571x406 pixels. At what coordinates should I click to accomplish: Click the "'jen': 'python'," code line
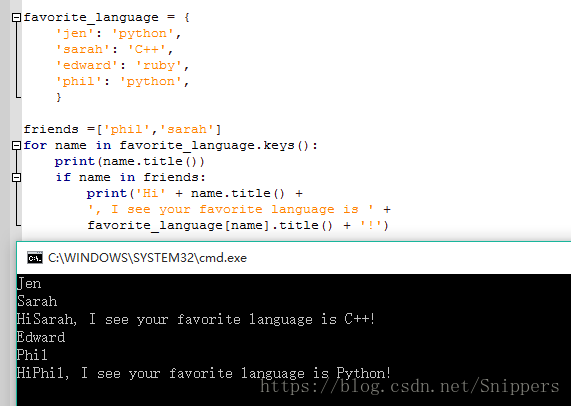(118, 33)
